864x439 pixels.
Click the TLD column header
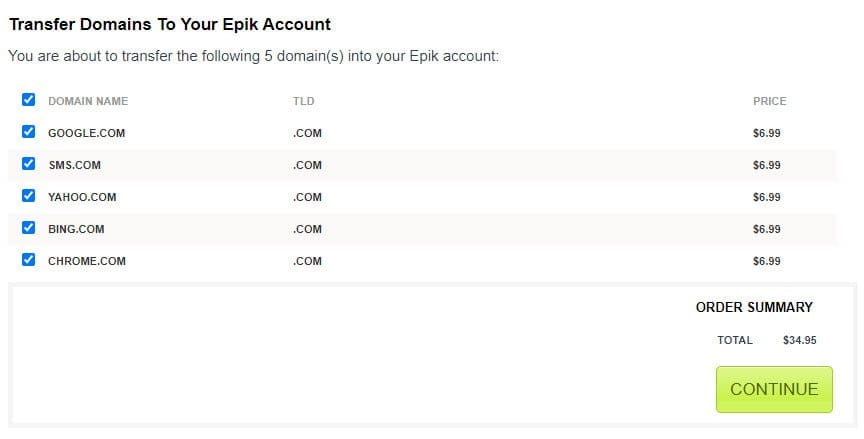click(304, 101)
